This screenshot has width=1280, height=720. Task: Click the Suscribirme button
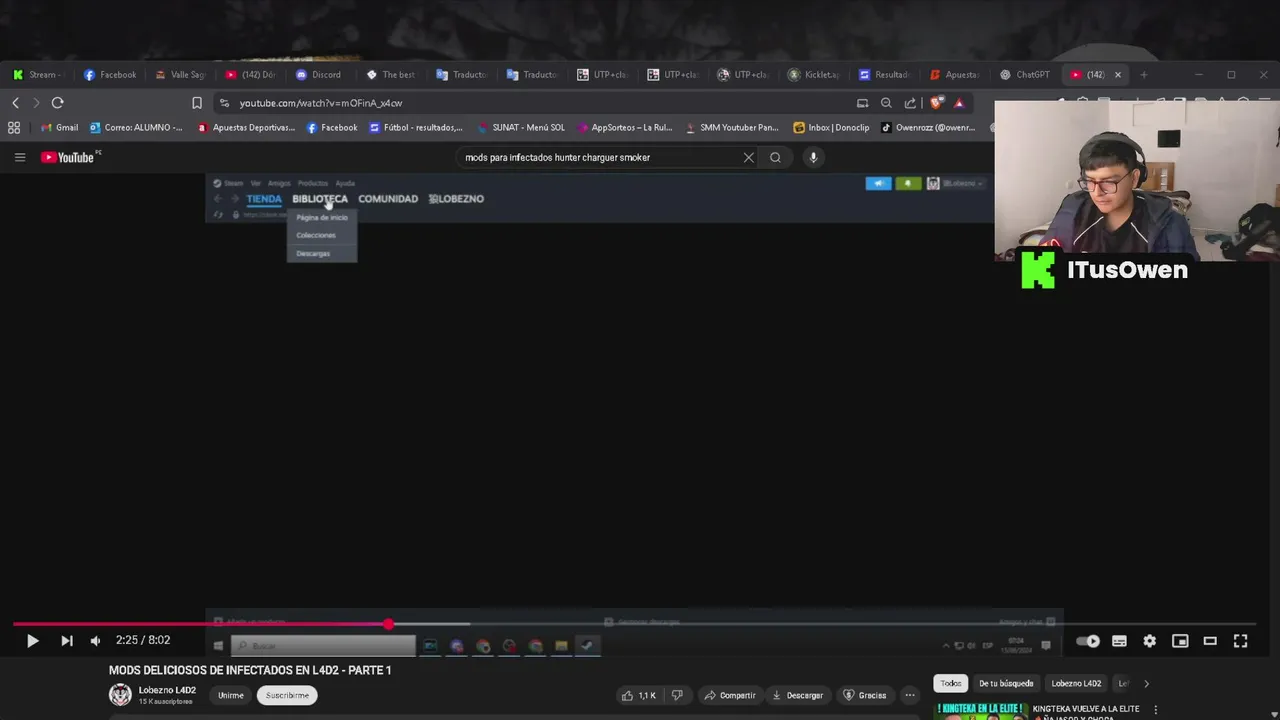287,695
